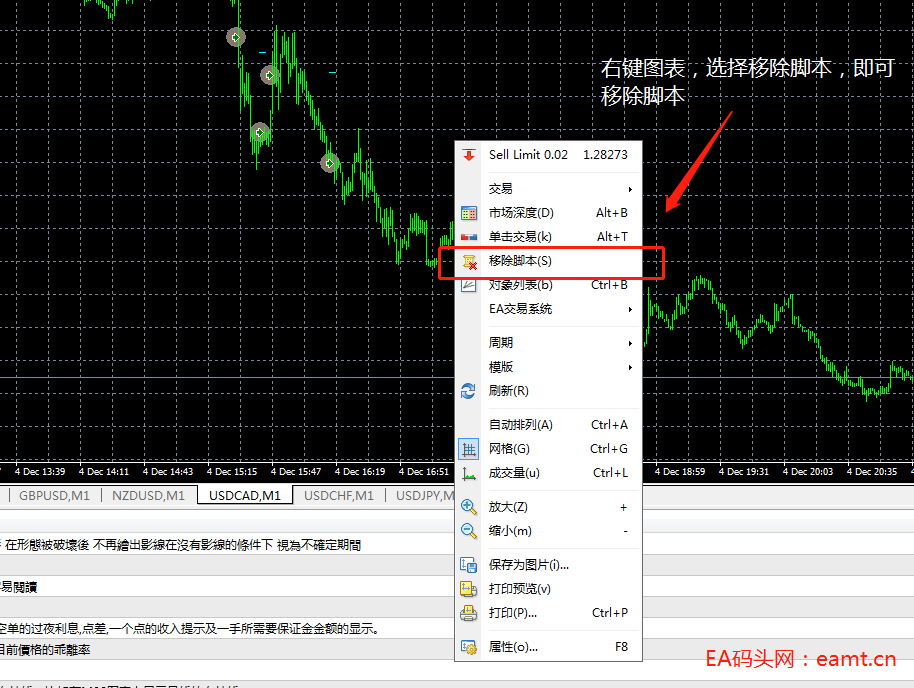Click the topmost gray arrow marker on chart
This screenshot has height=688, width=914.
point(236,37)
